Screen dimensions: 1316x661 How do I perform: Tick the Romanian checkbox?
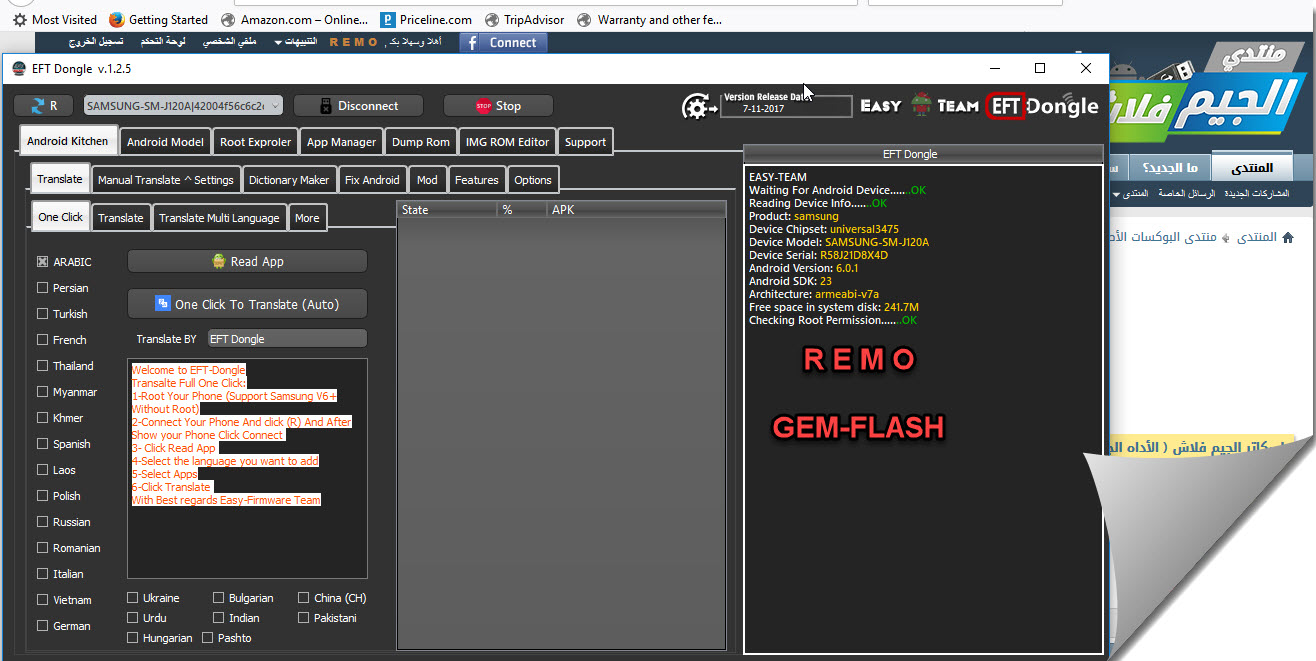[43, 548]
